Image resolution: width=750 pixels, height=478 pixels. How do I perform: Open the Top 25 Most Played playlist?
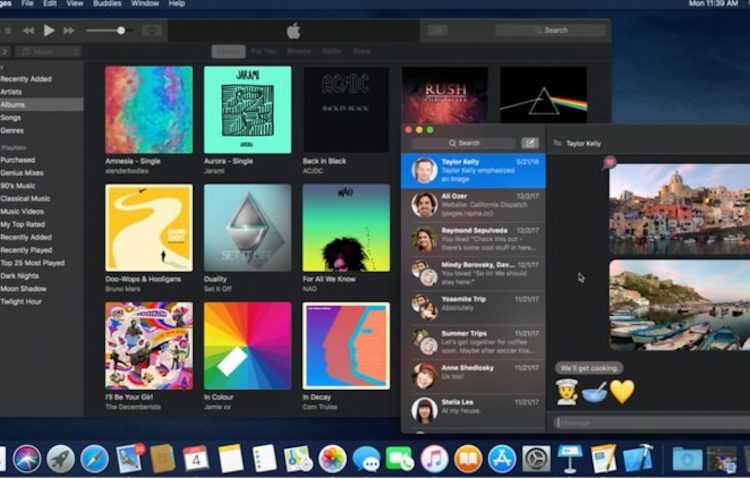pyautogui.click(x=41, y=263)
